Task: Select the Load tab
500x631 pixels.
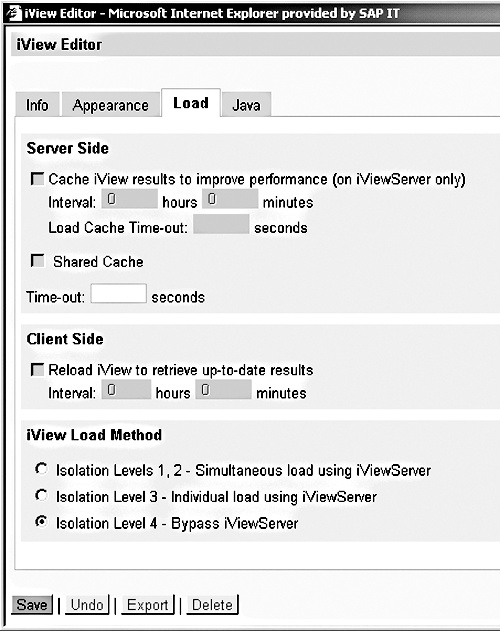Action: click(191, 103)
